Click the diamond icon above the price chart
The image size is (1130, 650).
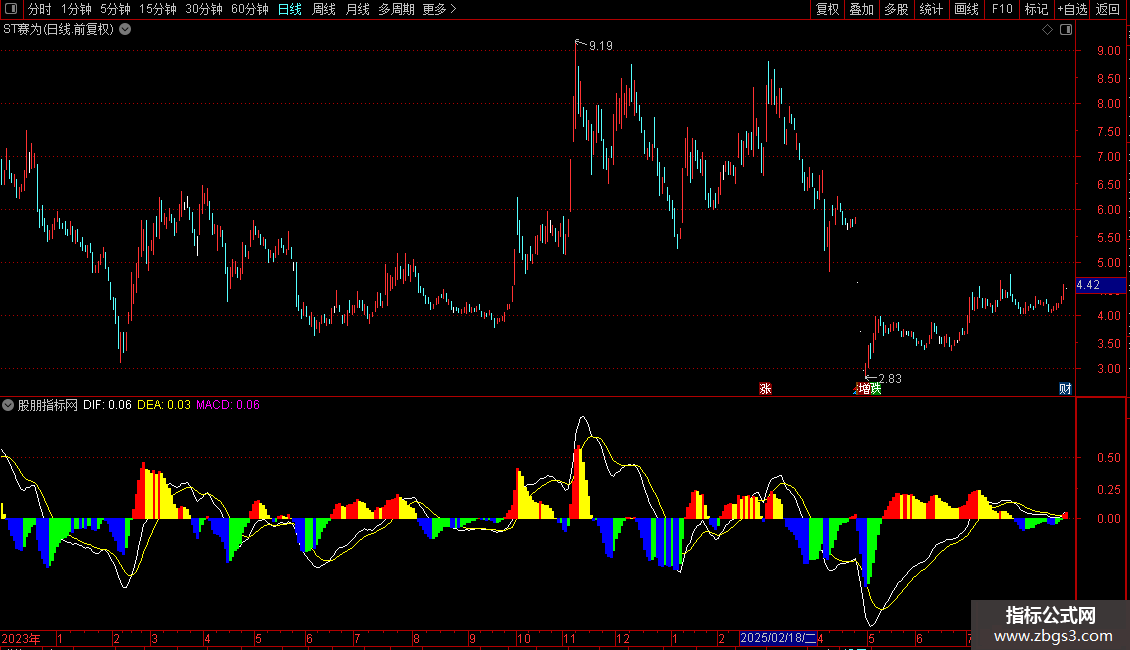click(x=1048, y=30)
